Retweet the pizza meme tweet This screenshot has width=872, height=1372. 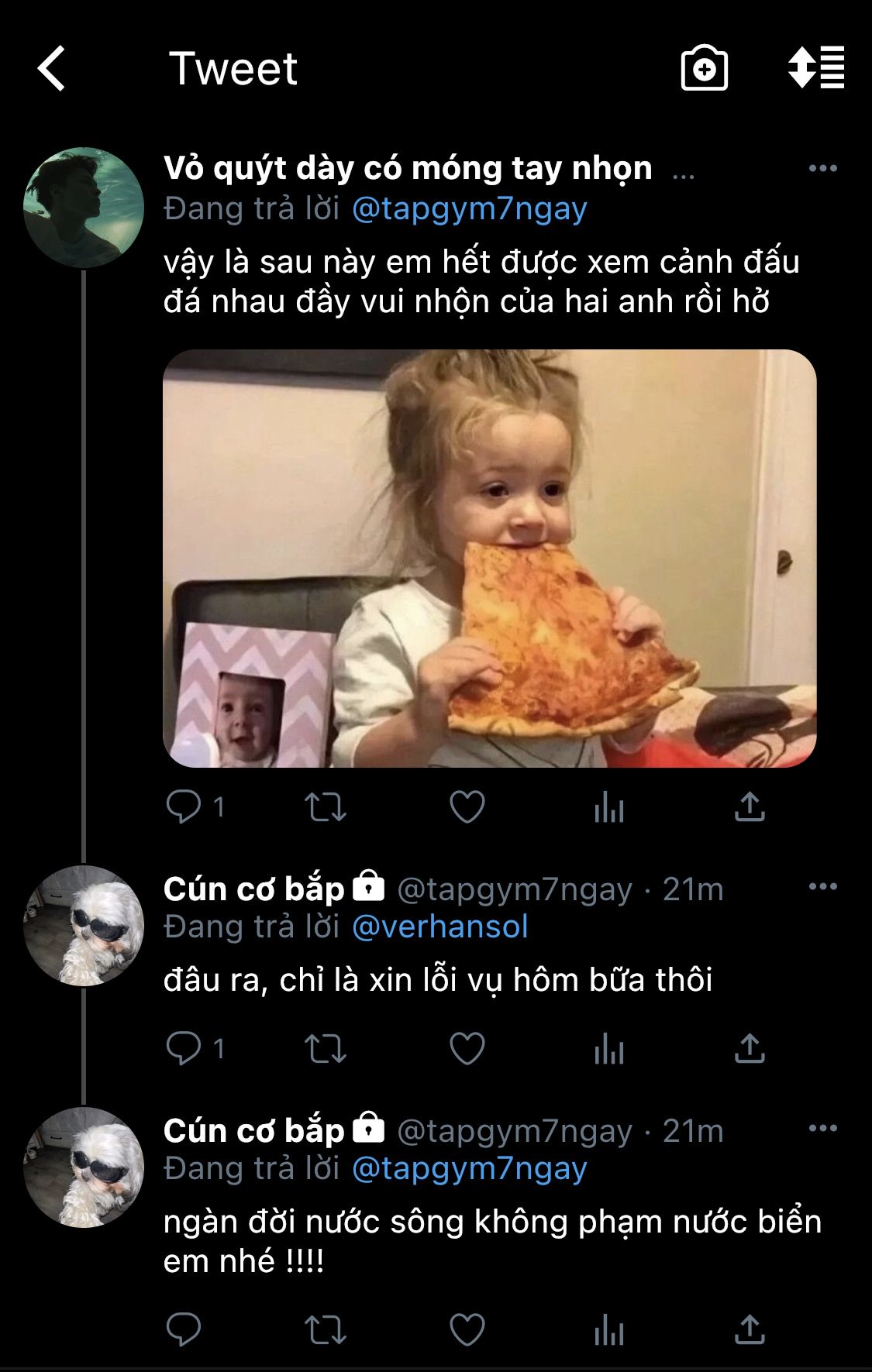point(326,807)
